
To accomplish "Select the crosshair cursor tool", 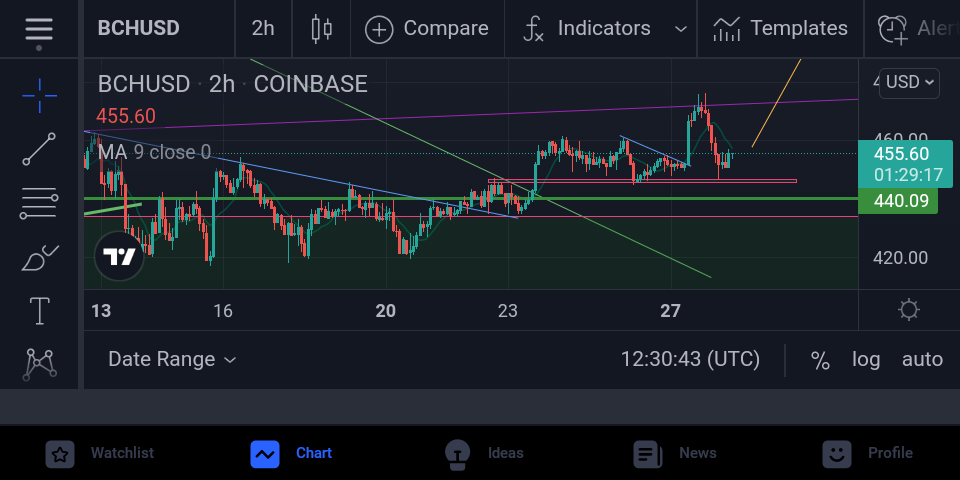I will tap(39, 96).
